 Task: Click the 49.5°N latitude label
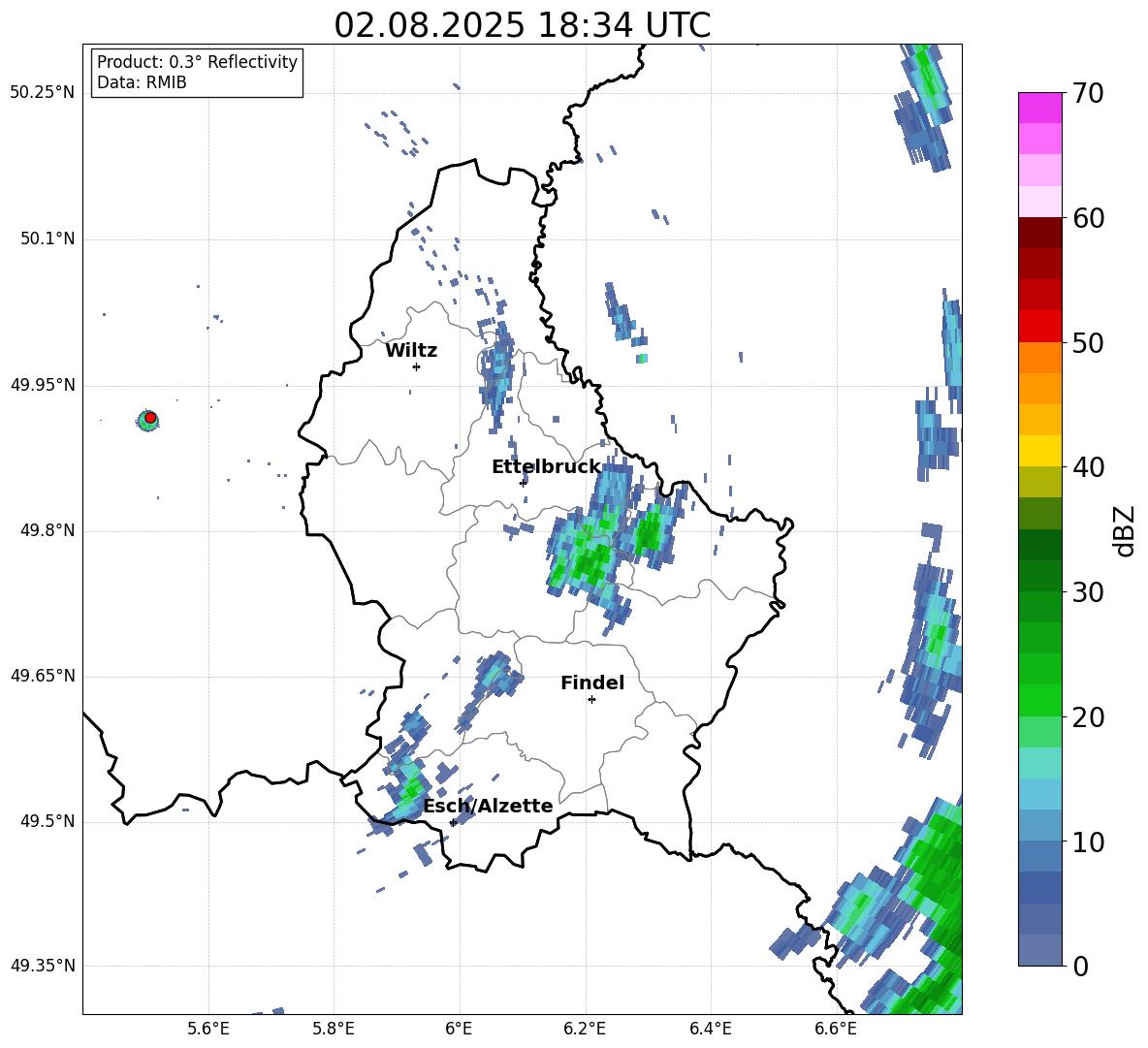click(x=47, y=822)
